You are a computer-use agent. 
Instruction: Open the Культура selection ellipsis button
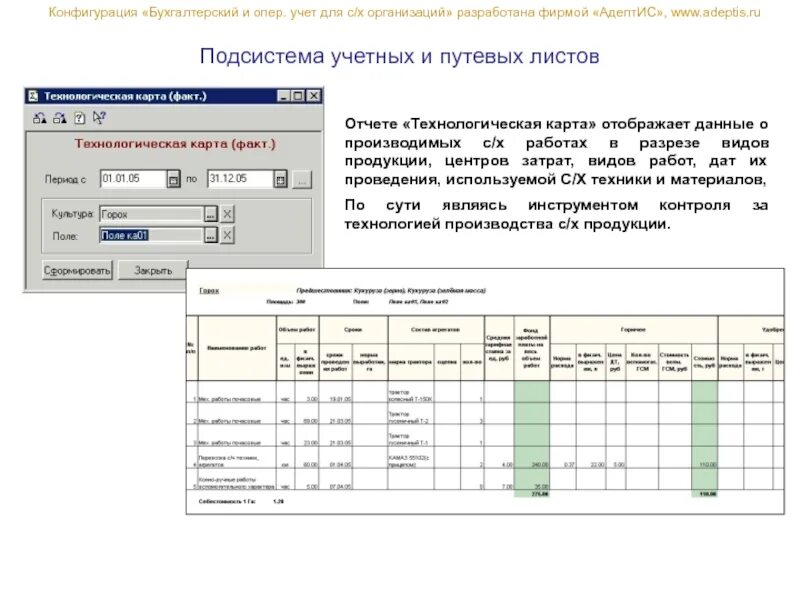pyautogui.click(x=211, y=214)
